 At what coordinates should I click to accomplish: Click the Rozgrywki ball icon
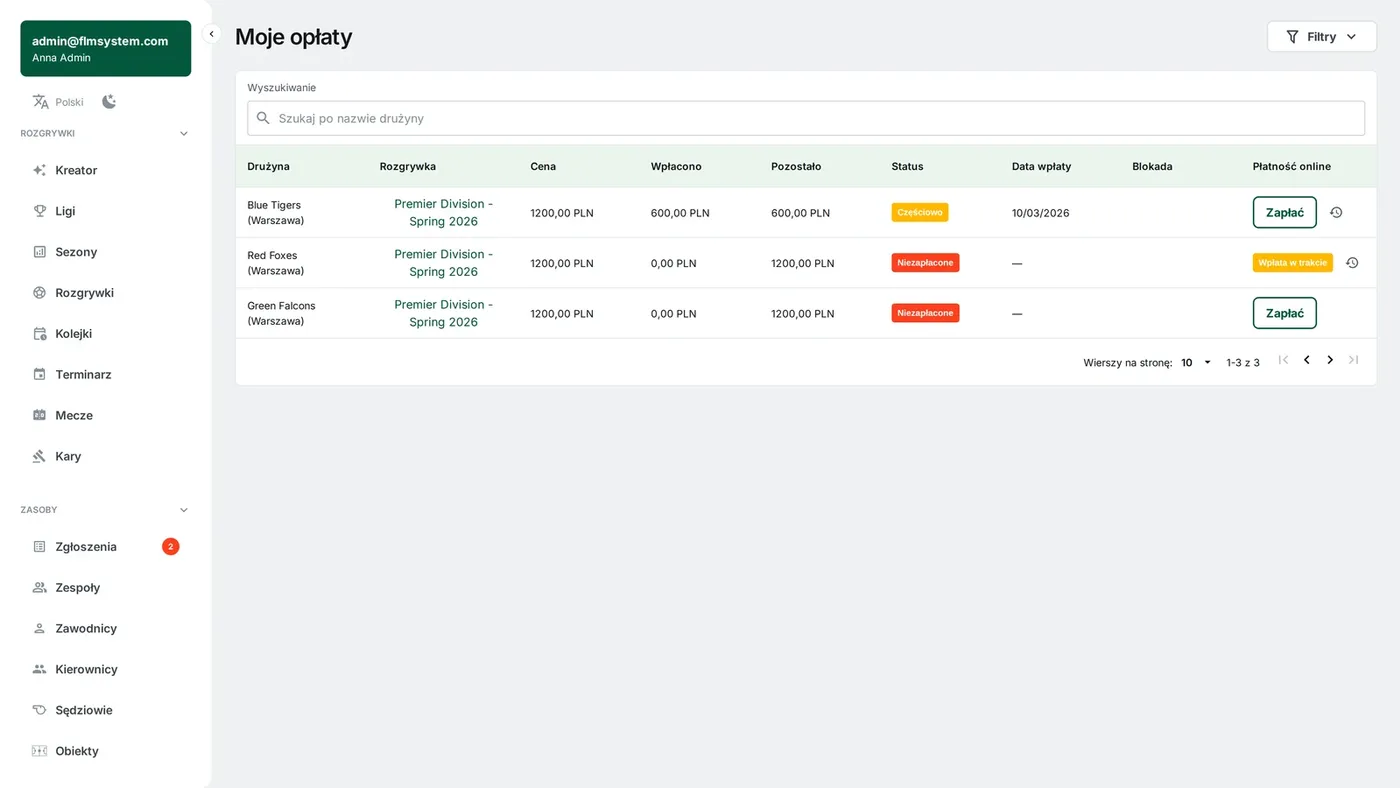coord(40,293)
